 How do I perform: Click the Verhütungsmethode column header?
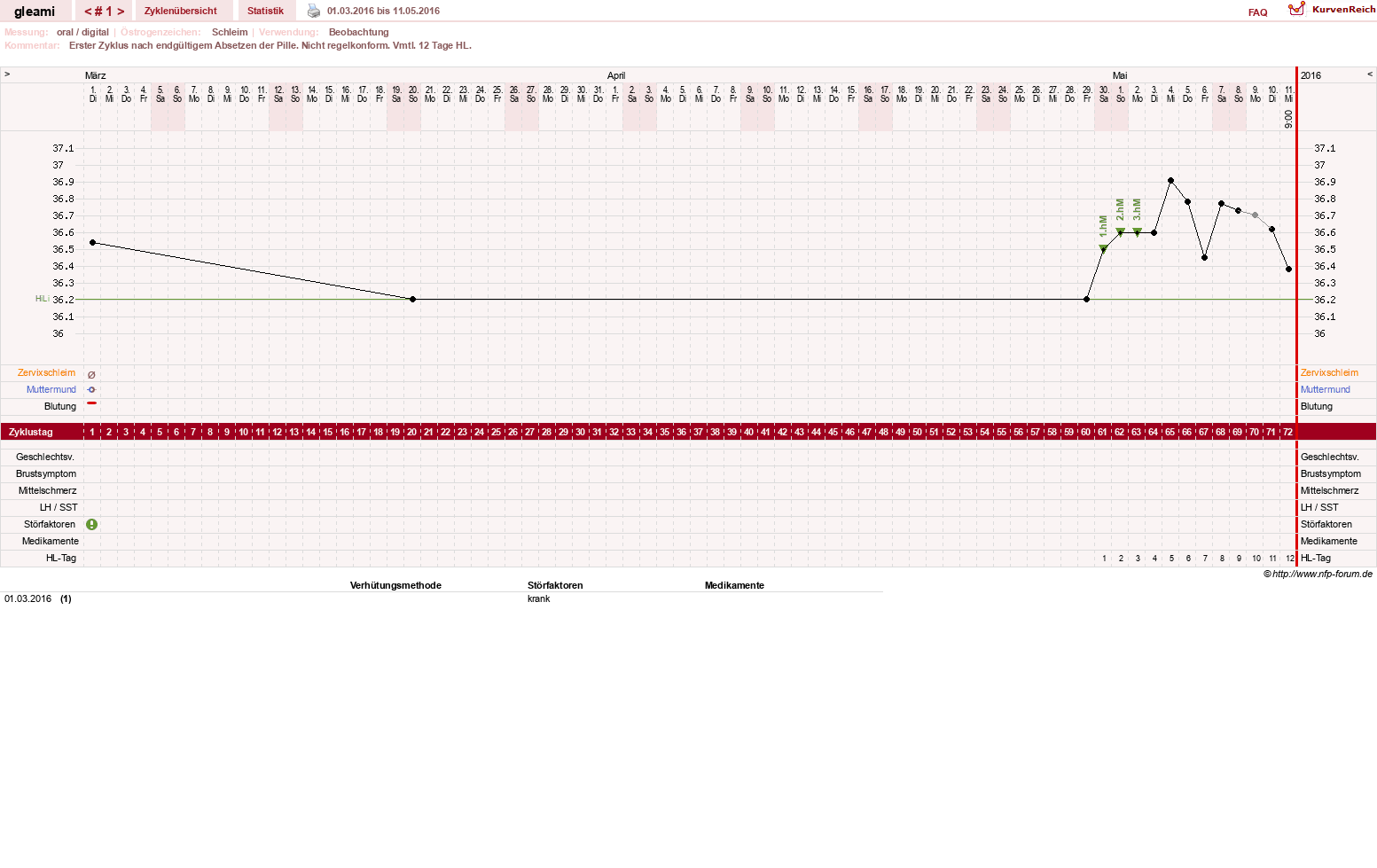pos(395,585)
